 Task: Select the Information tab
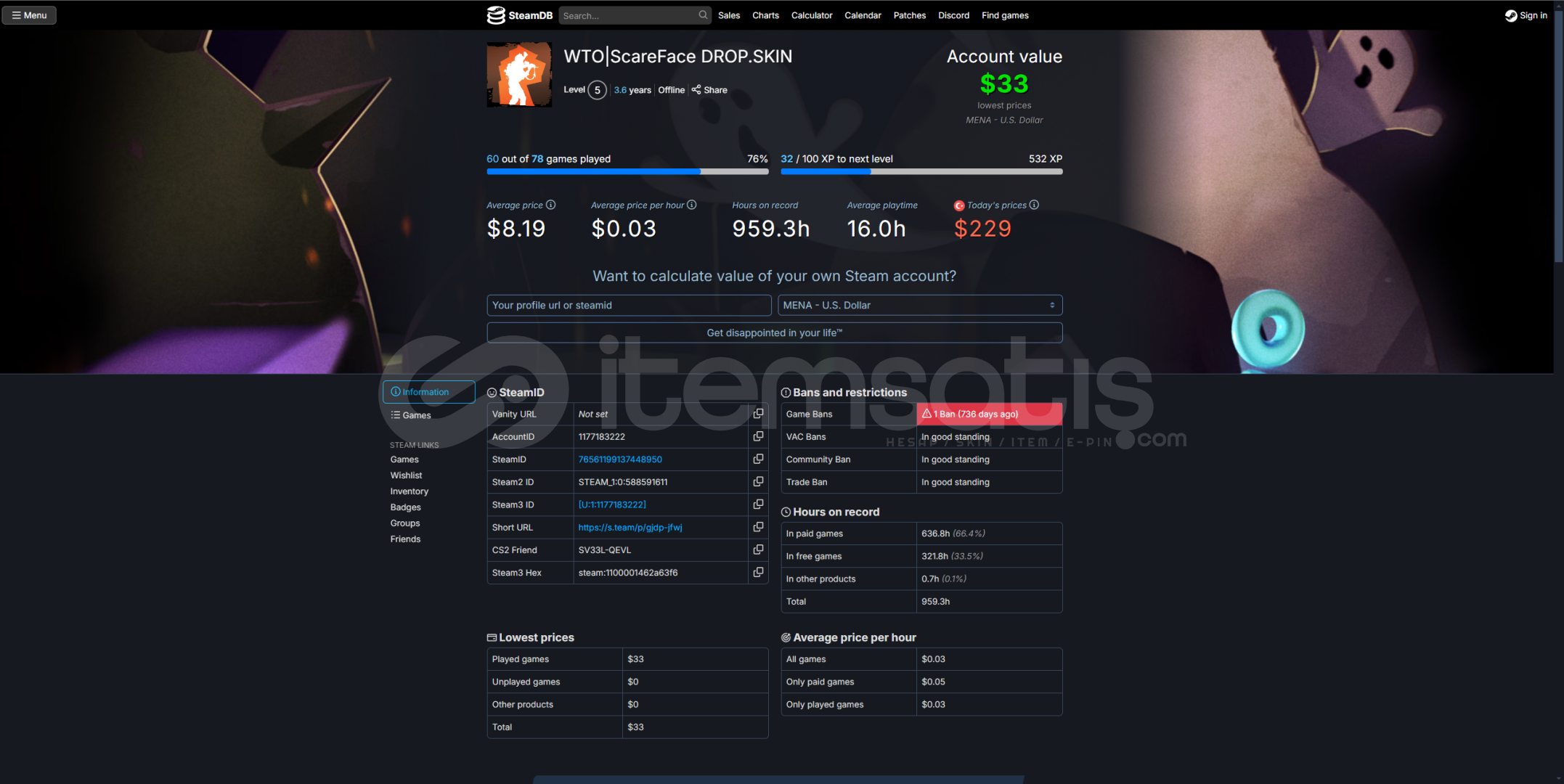tap(429, 392)
